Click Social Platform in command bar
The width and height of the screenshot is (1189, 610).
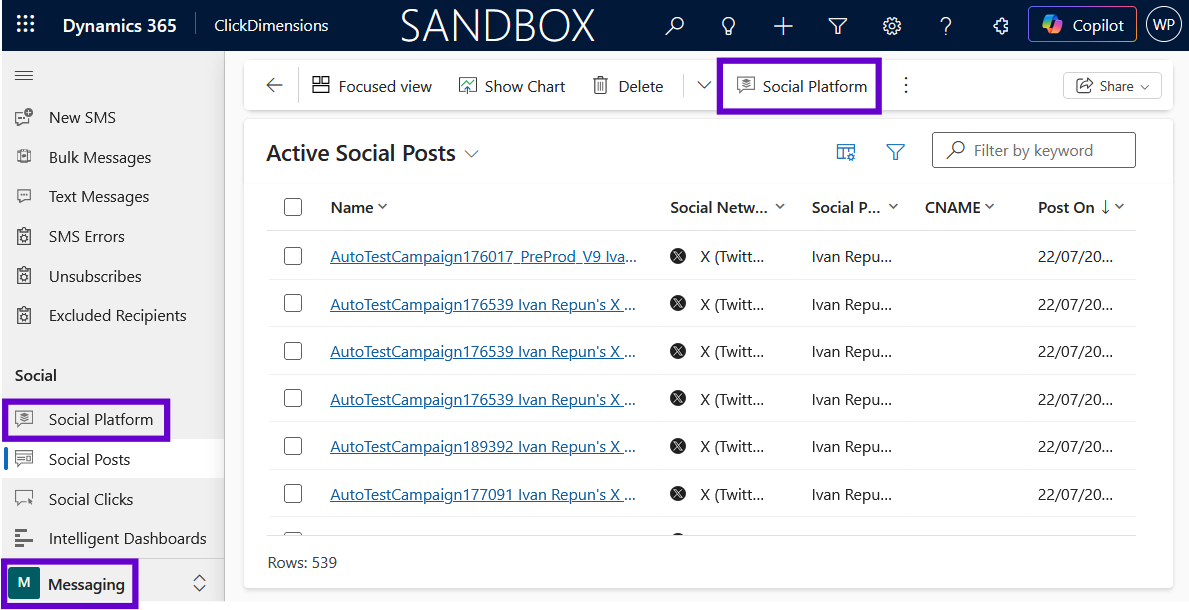click(802, 86)
